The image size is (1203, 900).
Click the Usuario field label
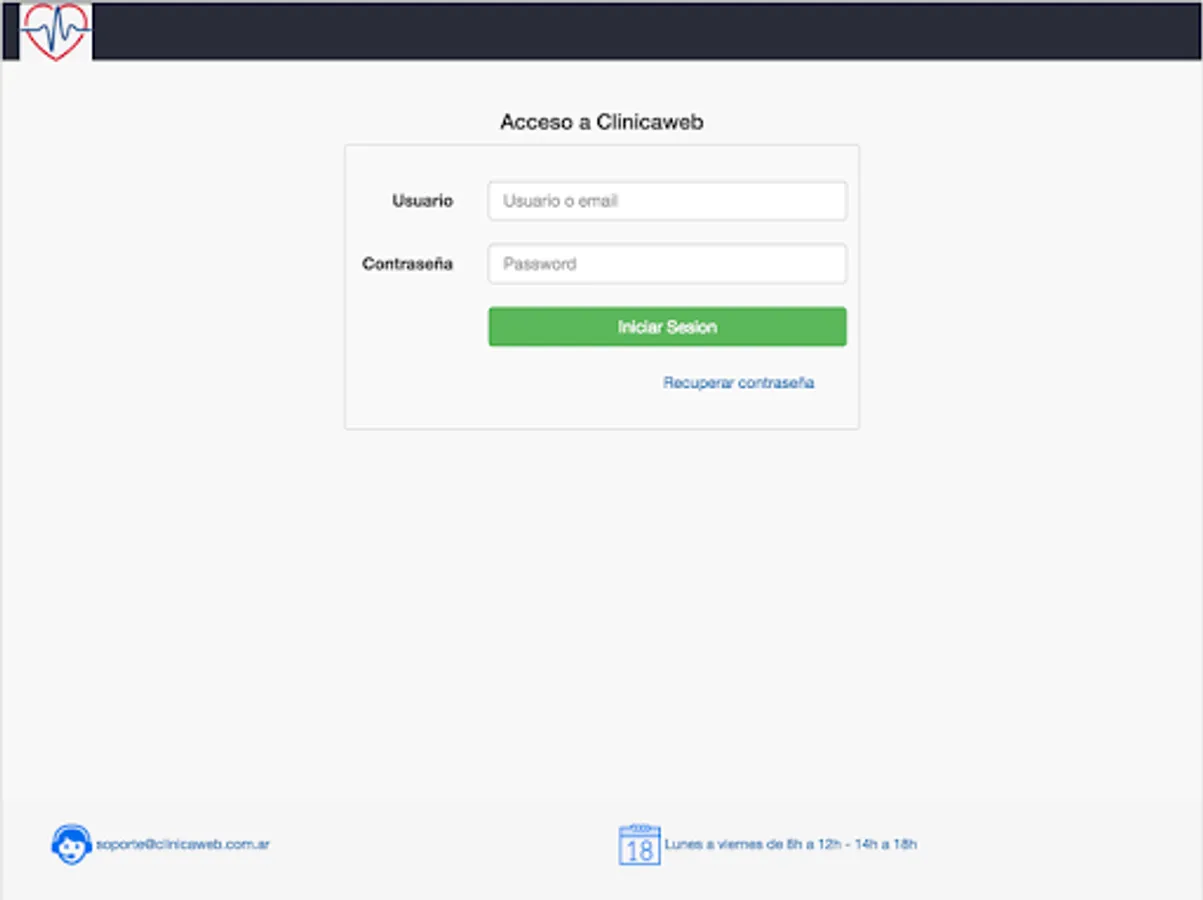422,201
